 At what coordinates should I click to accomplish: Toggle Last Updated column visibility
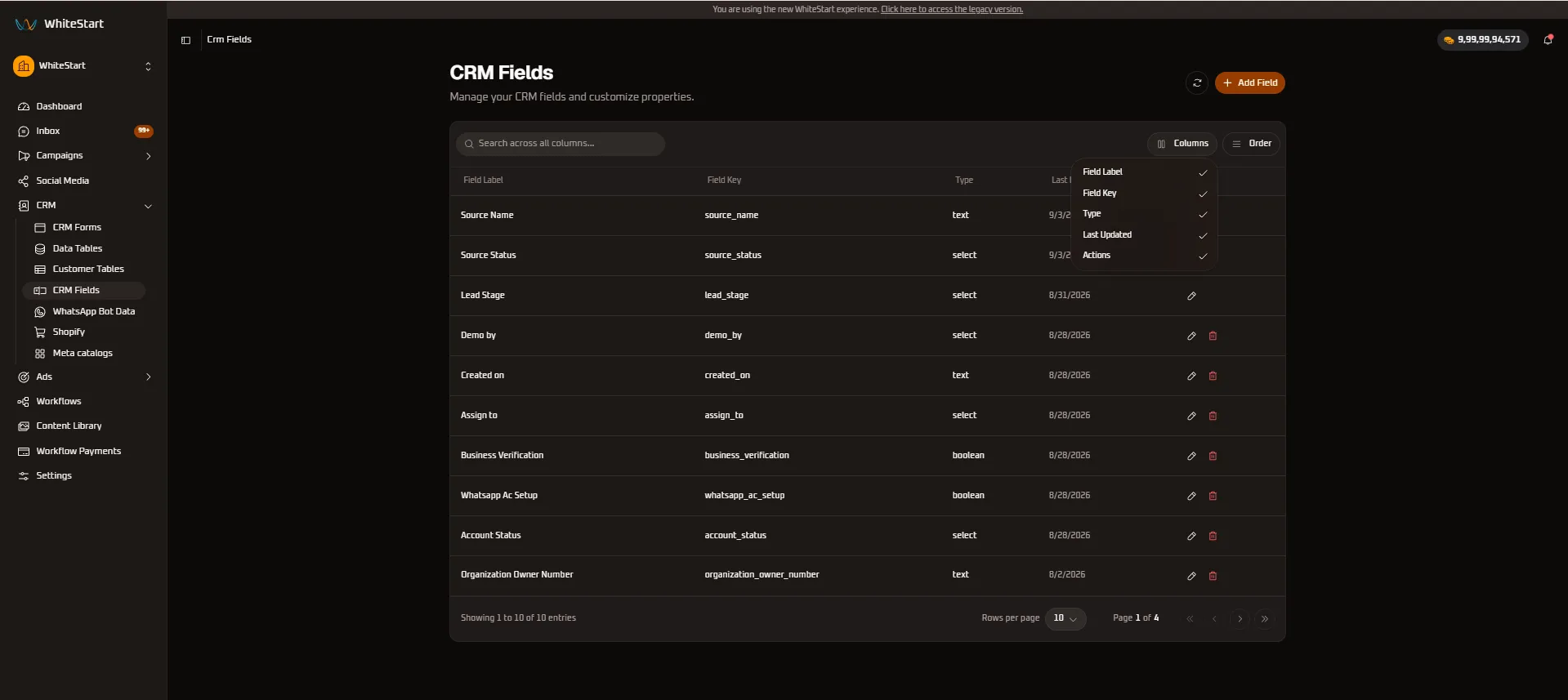click(1144, 234)
